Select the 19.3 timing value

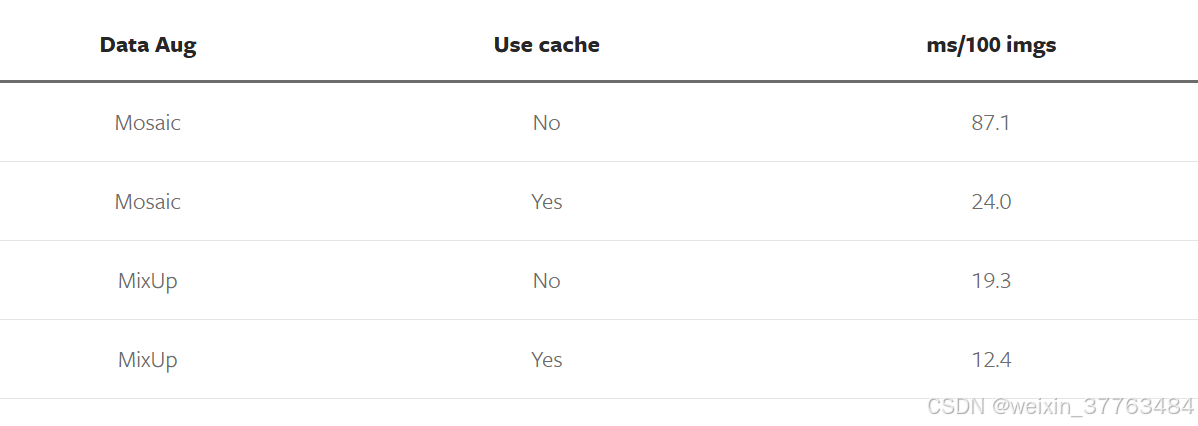coord(991,280)
